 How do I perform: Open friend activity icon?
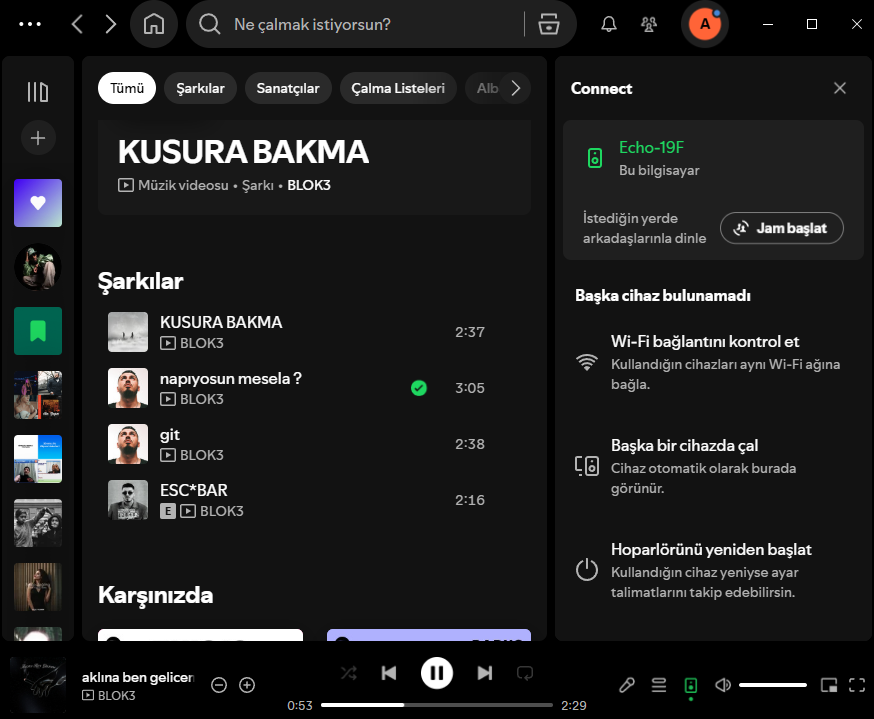point(649,24)
